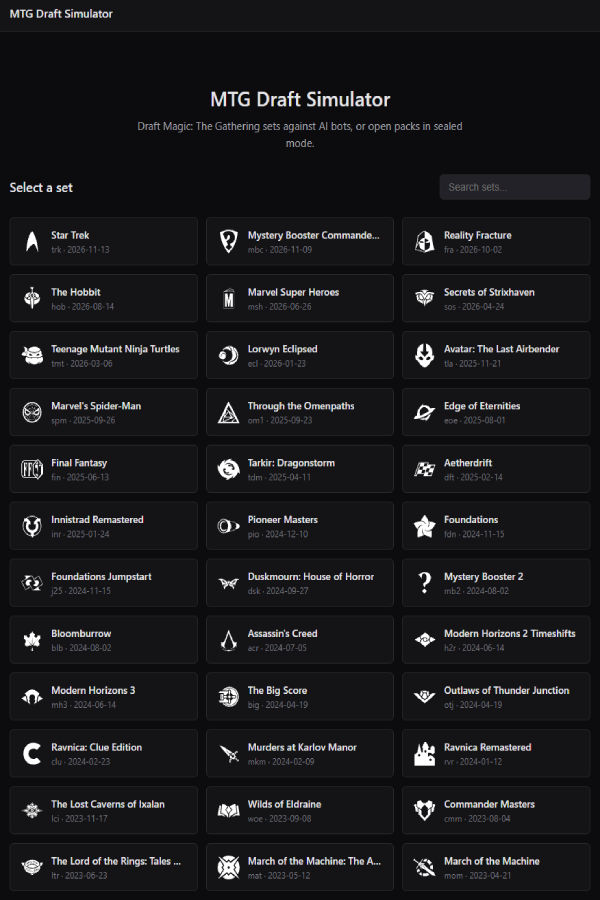The width and height of the screenshot is (600, 900).
Task: Select the Modern Horizons 3 set card
Action: click(103, 696)
